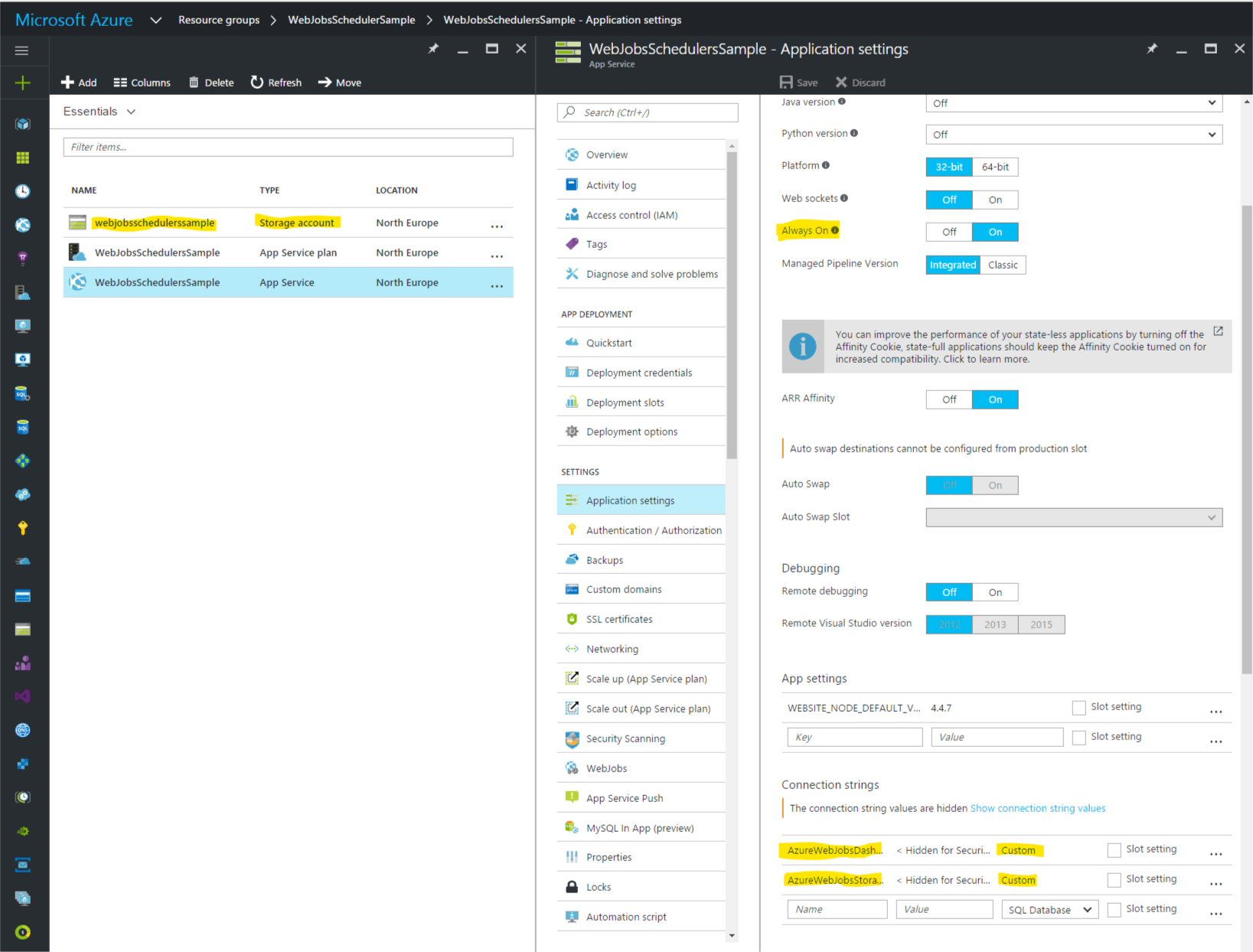Click the Add toolbar button
Screen dimensions: 1253x952
click(x=79, y=83)
